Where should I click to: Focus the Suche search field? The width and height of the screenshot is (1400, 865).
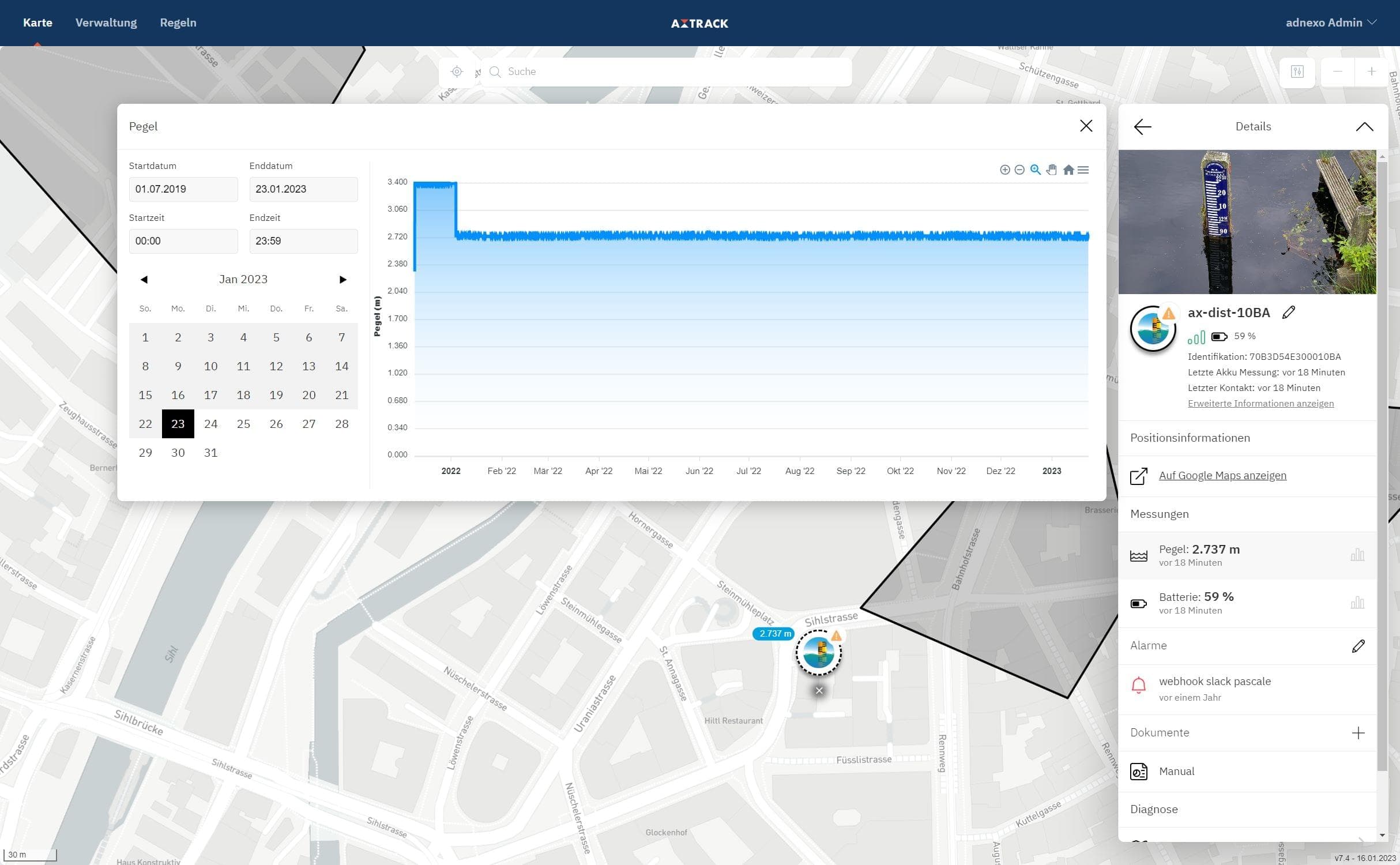666,72
